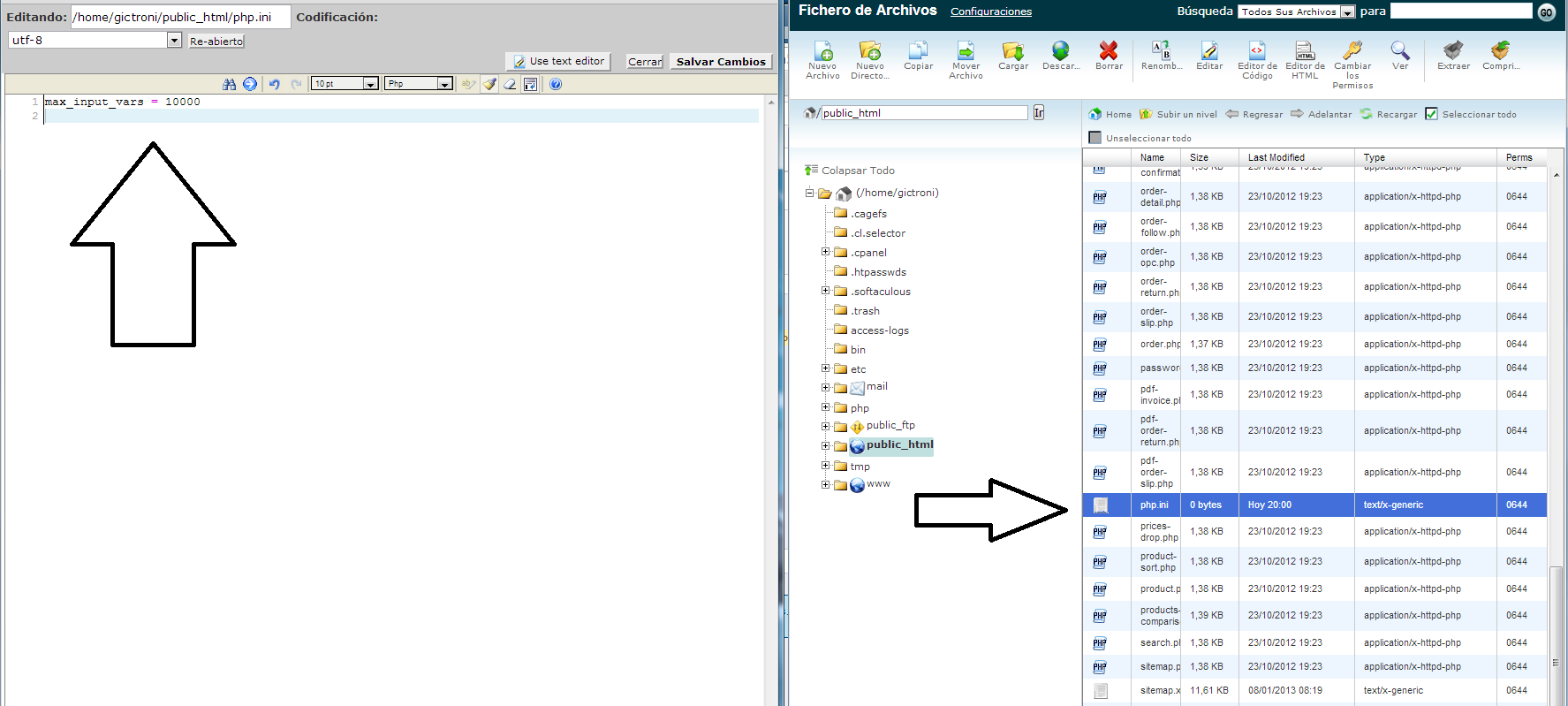This screenshot has width=1568, height=706.
Task: Click the Regresar back link
Action: pyautogui.click(x=1254, y=114)
